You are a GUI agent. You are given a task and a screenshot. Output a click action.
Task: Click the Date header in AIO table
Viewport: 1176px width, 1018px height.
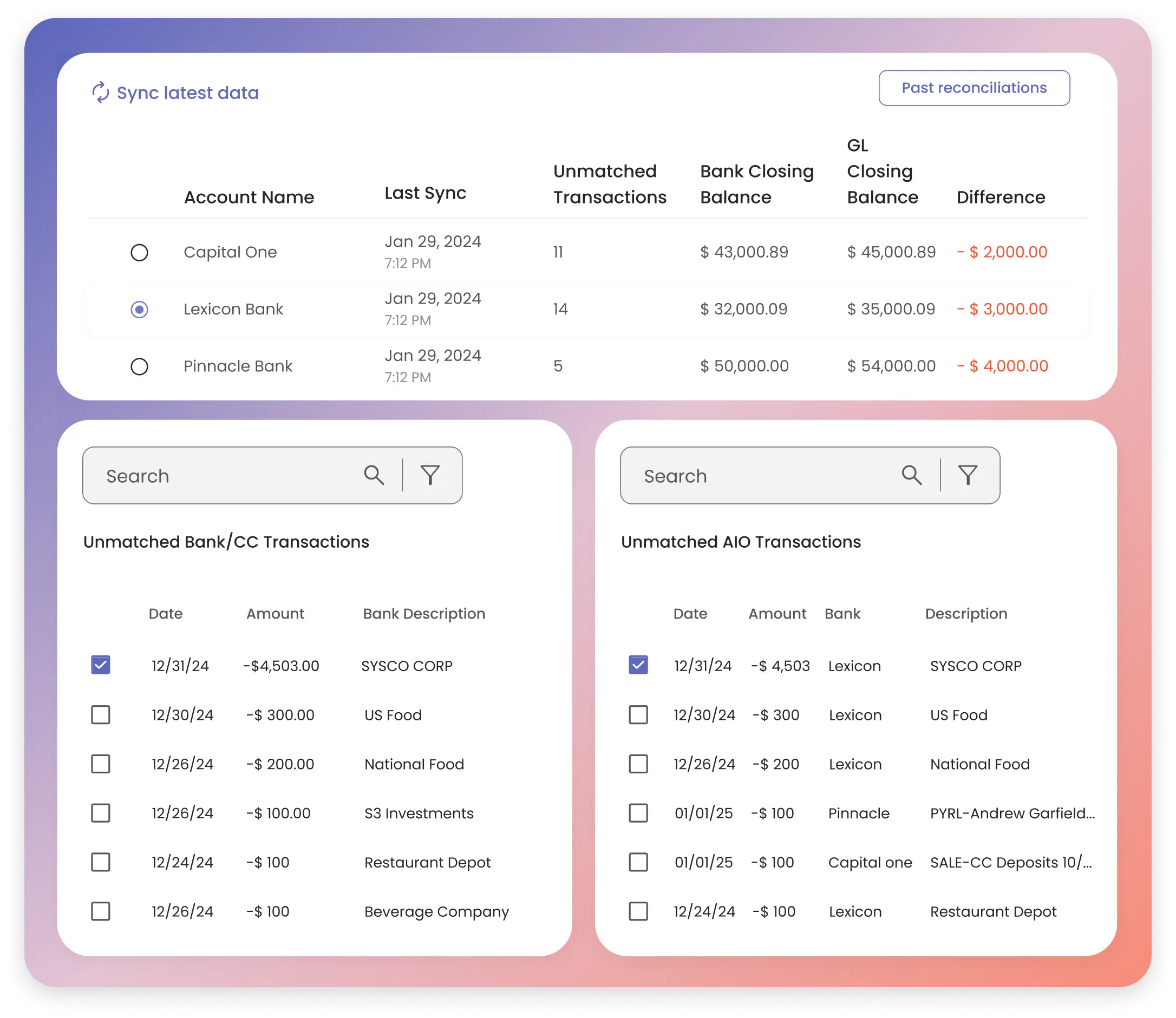coord(690,614)
